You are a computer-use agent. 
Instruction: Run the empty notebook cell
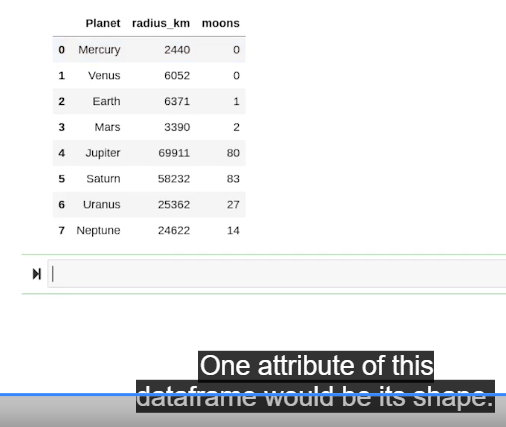(37, 274)
